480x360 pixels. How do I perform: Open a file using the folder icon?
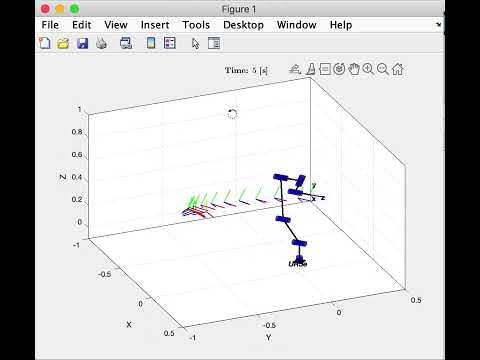point(63,43)
